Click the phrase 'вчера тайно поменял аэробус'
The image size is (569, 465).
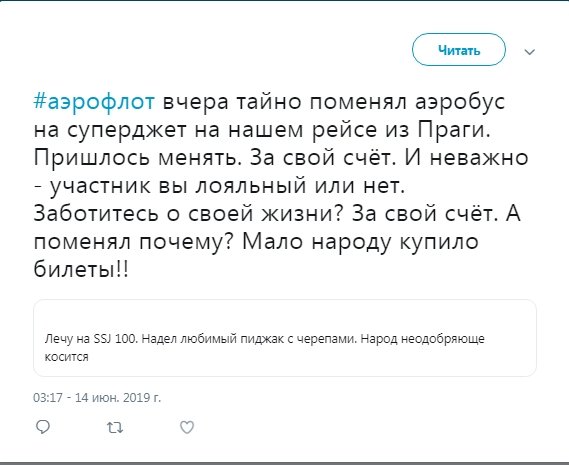[333, 102]
